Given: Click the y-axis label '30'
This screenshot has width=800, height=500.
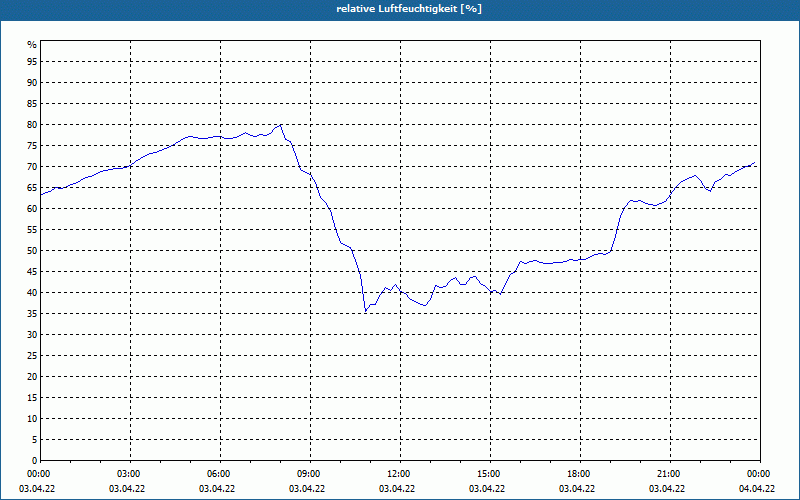Looking at the screenshot, I should pyautogui.click(x=32, y=335).
